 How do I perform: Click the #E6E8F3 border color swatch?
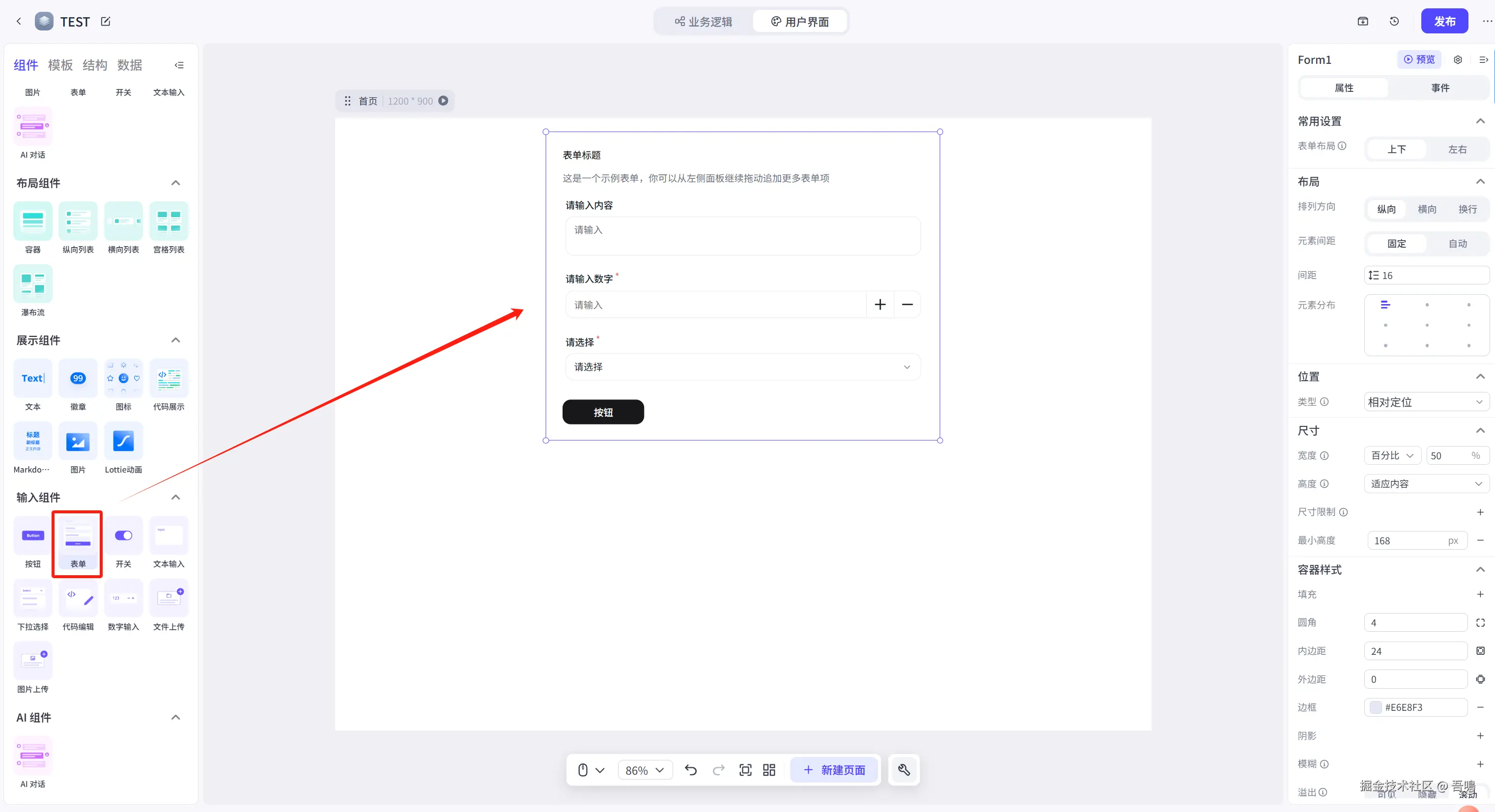click(1375, 707)
